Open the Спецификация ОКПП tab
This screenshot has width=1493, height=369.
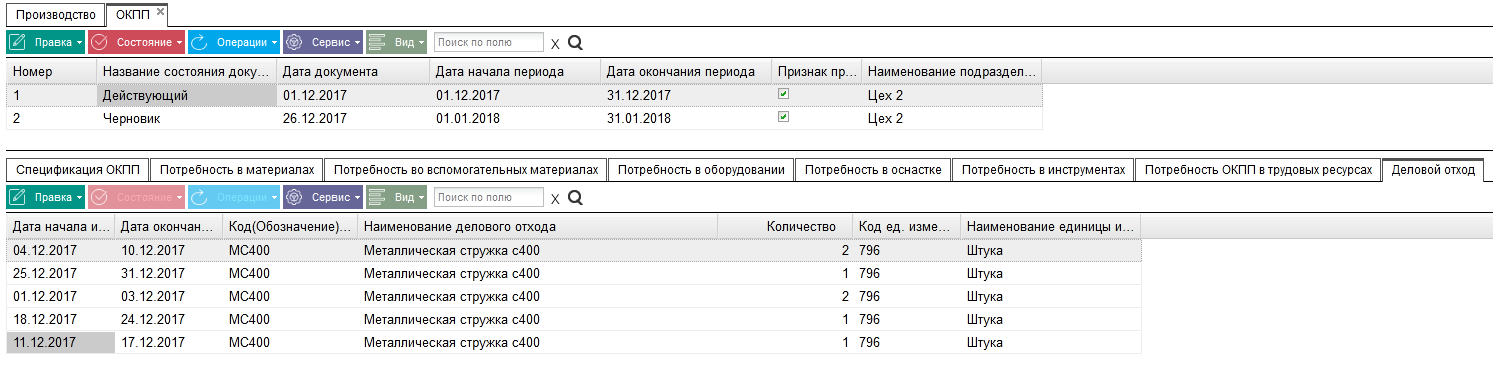[x=79, y=170]
